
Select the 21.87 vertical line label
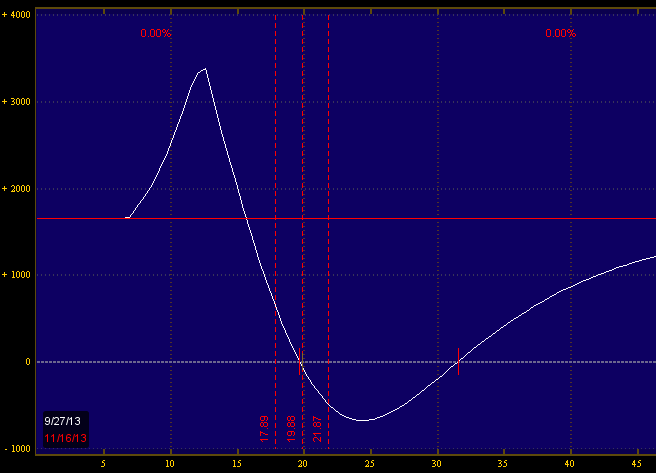click(x=318, y=428)
